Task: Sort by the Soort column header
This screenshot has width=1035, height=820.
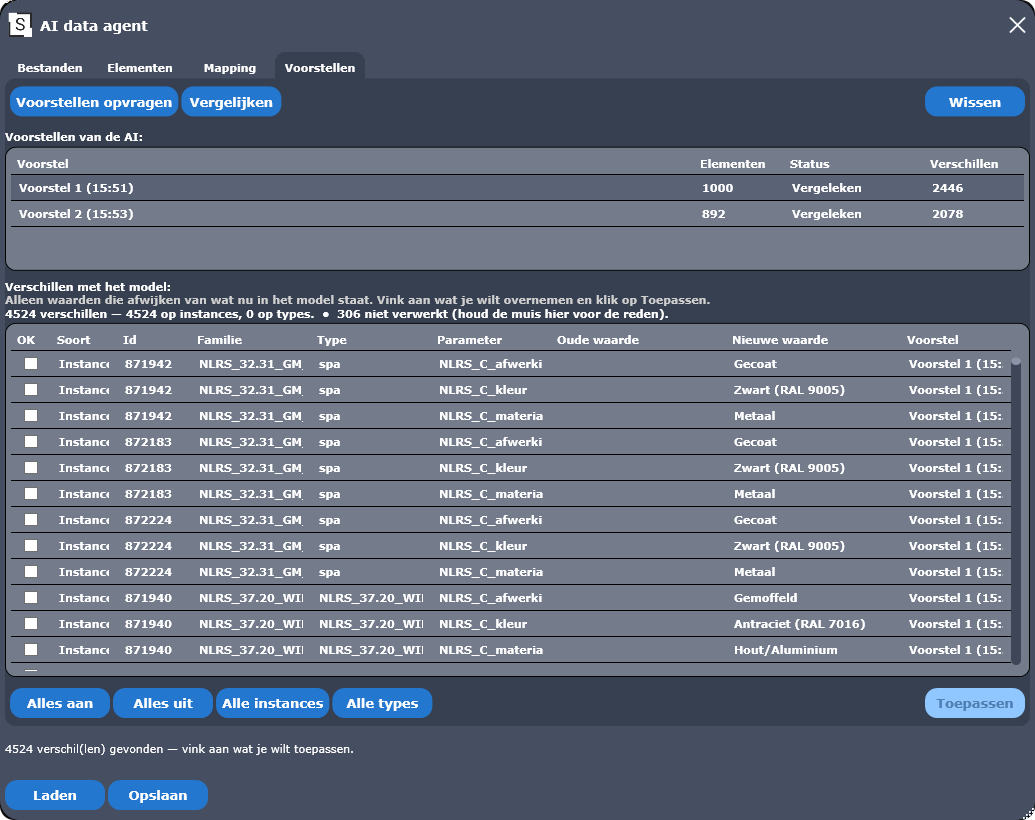Action: pyautogui.click(x=73, y=340)
